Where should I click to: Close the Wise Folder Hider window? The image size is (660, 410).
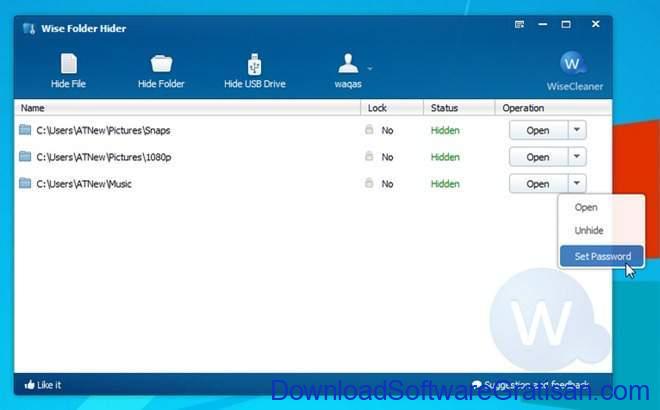pos(596,24)
